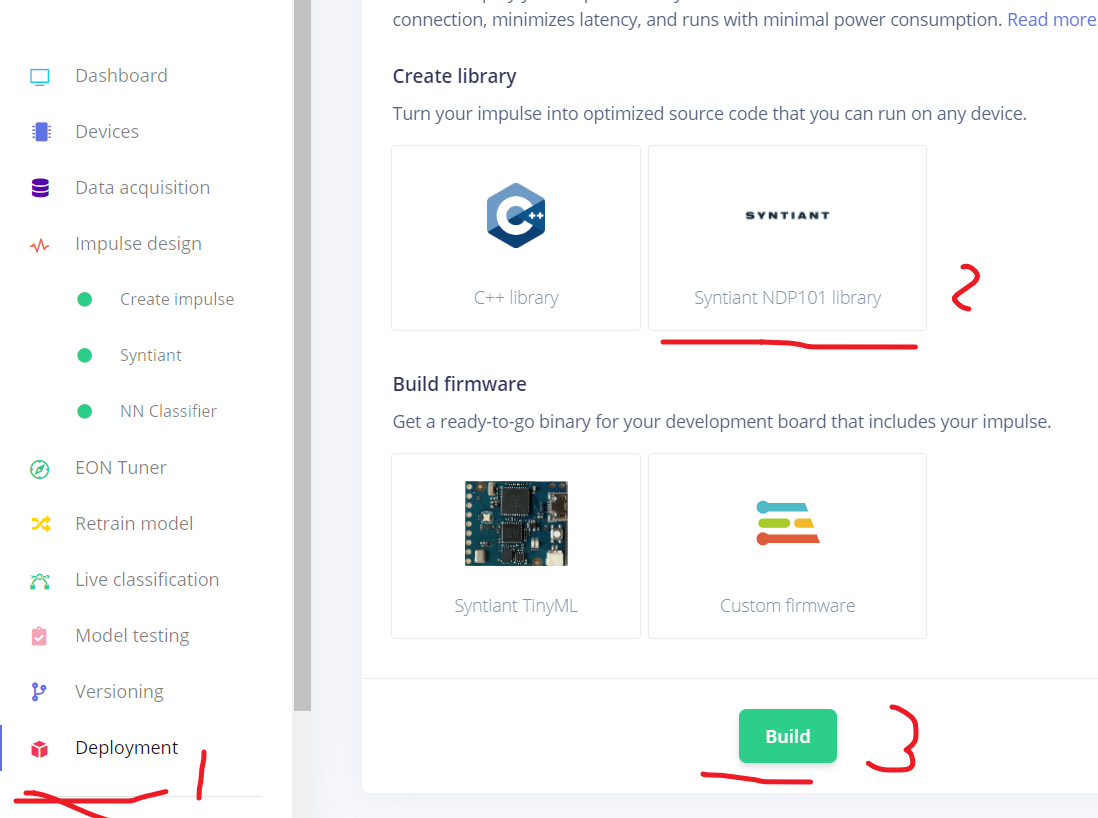Open Create impulse step
This screenshot has width=1098, height=818.
[177, 299]
